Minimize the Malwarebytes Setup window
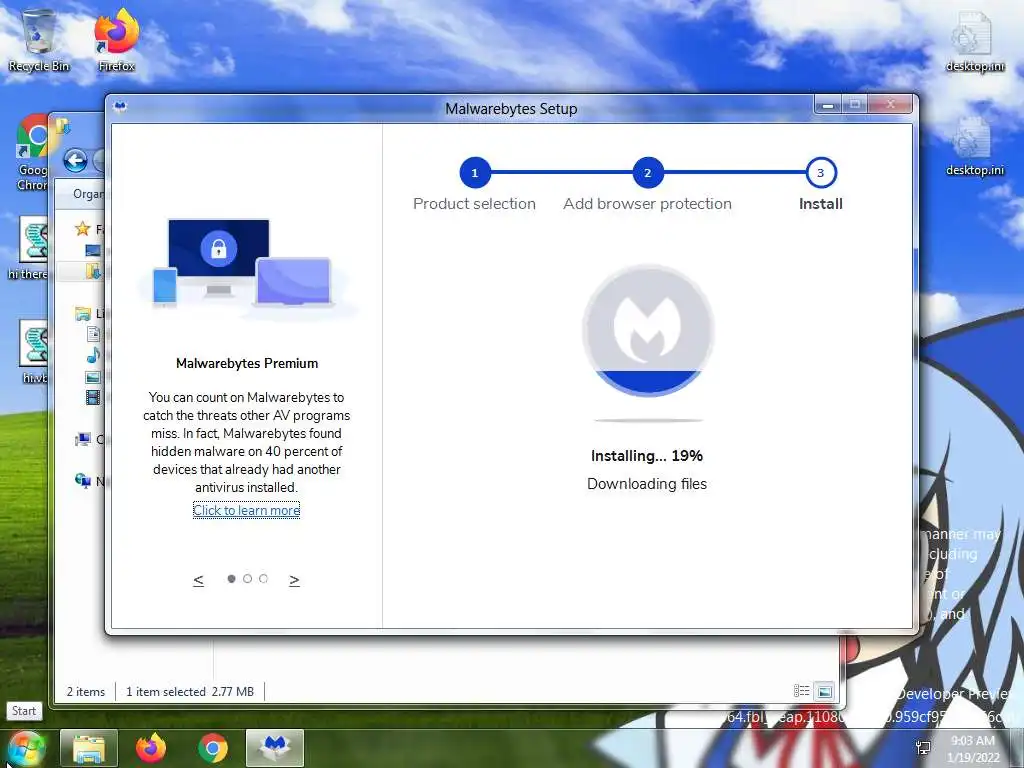This screenshot has height=768, width=1024. [828, 104]
